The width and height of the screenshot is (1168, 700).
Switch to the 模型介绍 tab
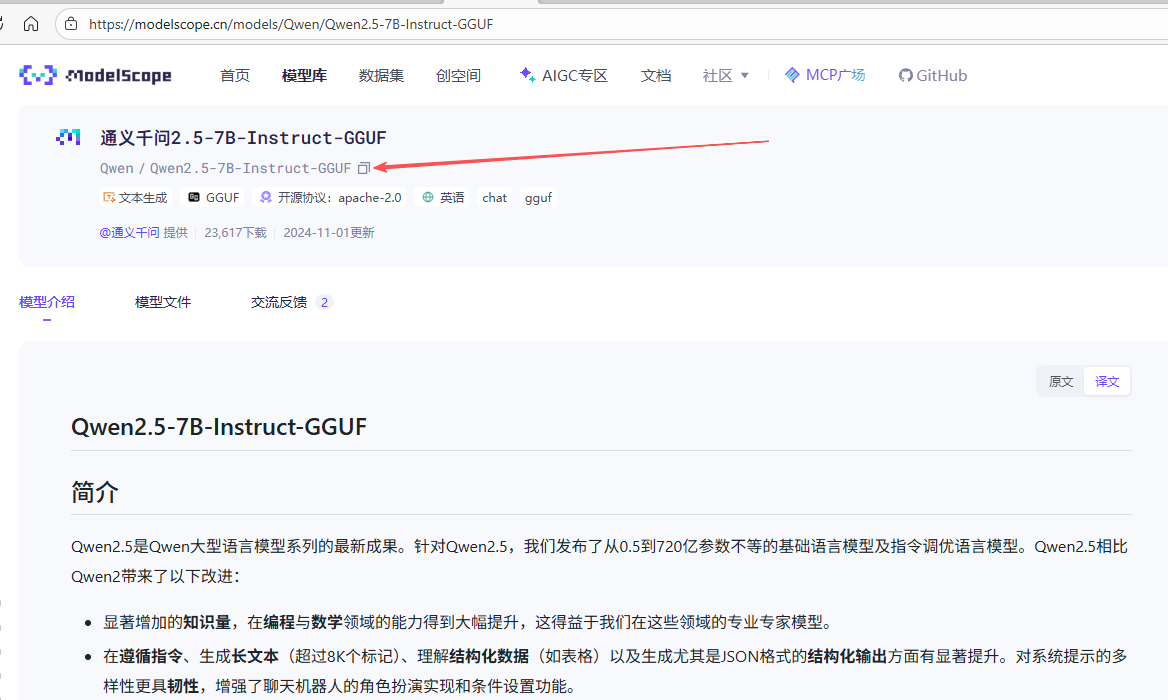pyautogui.click(x=46, y=302)
